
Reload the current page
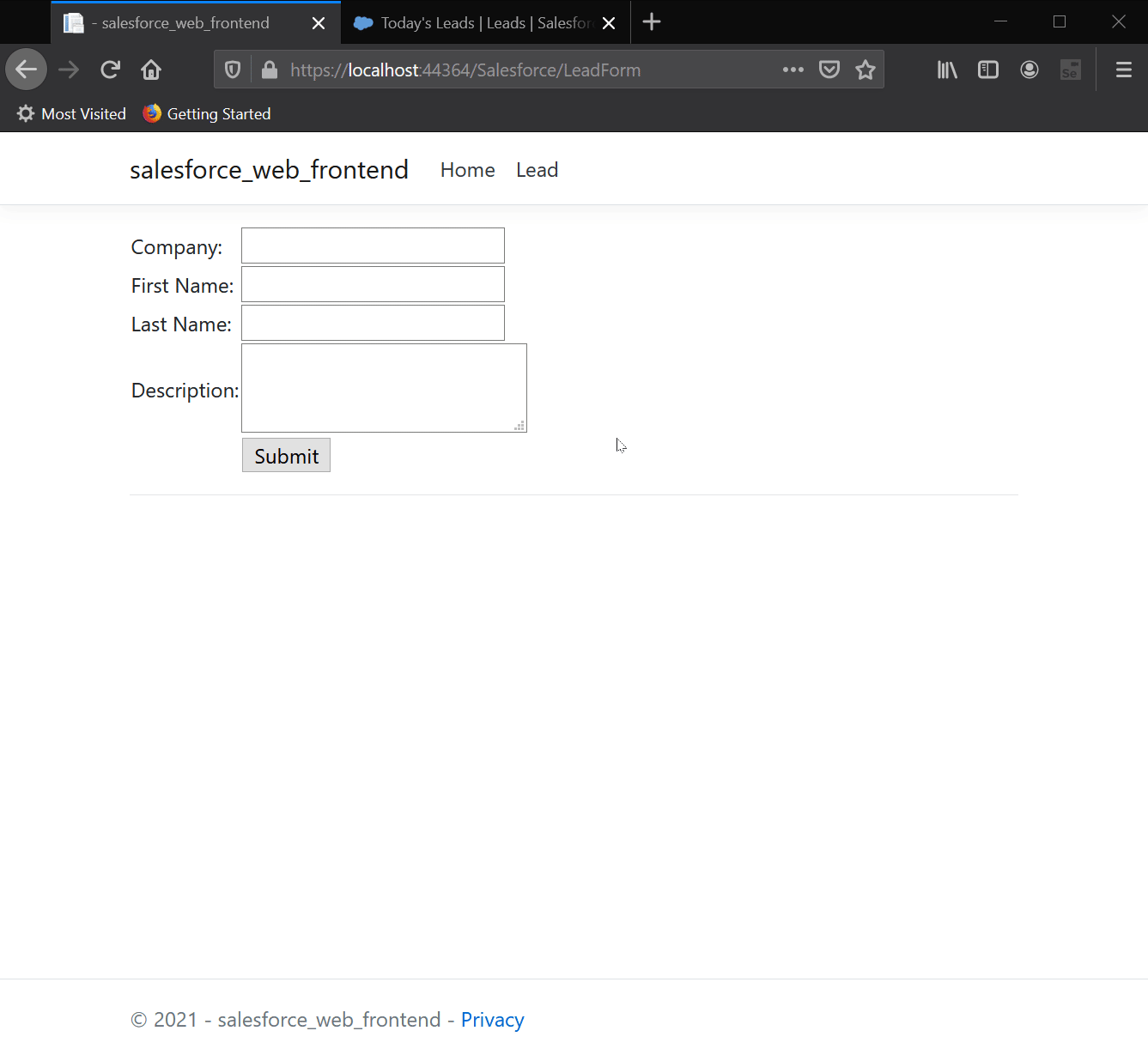pyautogui.click(x=110, y=70)
